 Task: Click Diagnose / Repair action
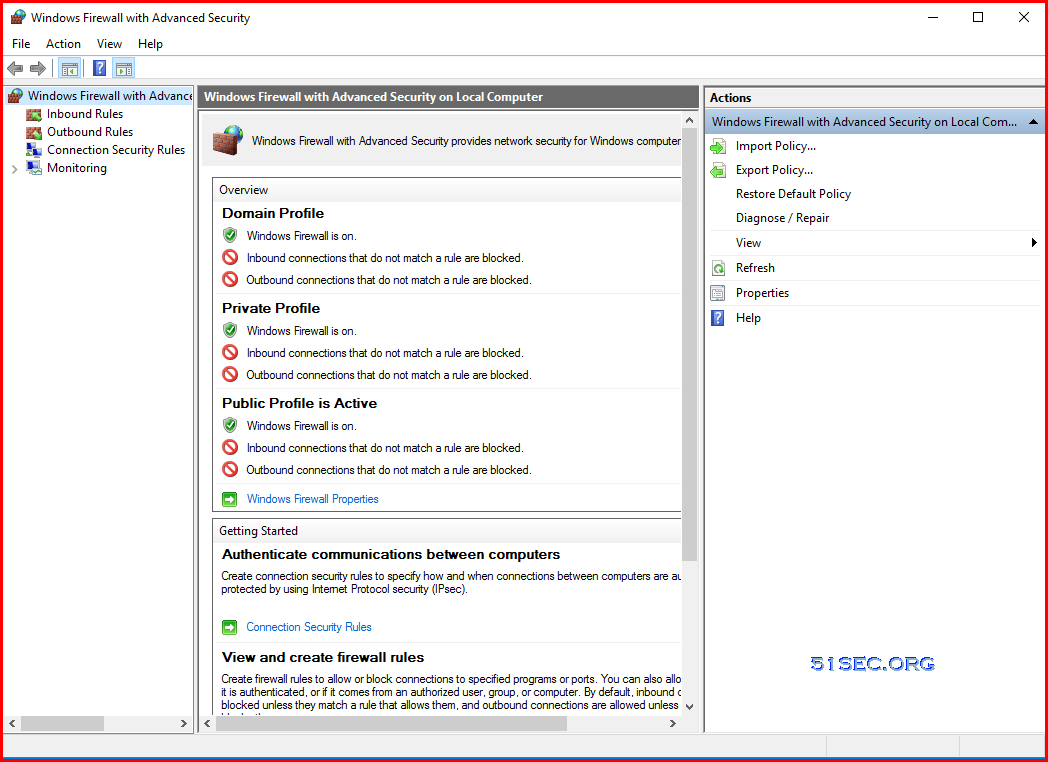pyautogui.click(x=783, y=218)
